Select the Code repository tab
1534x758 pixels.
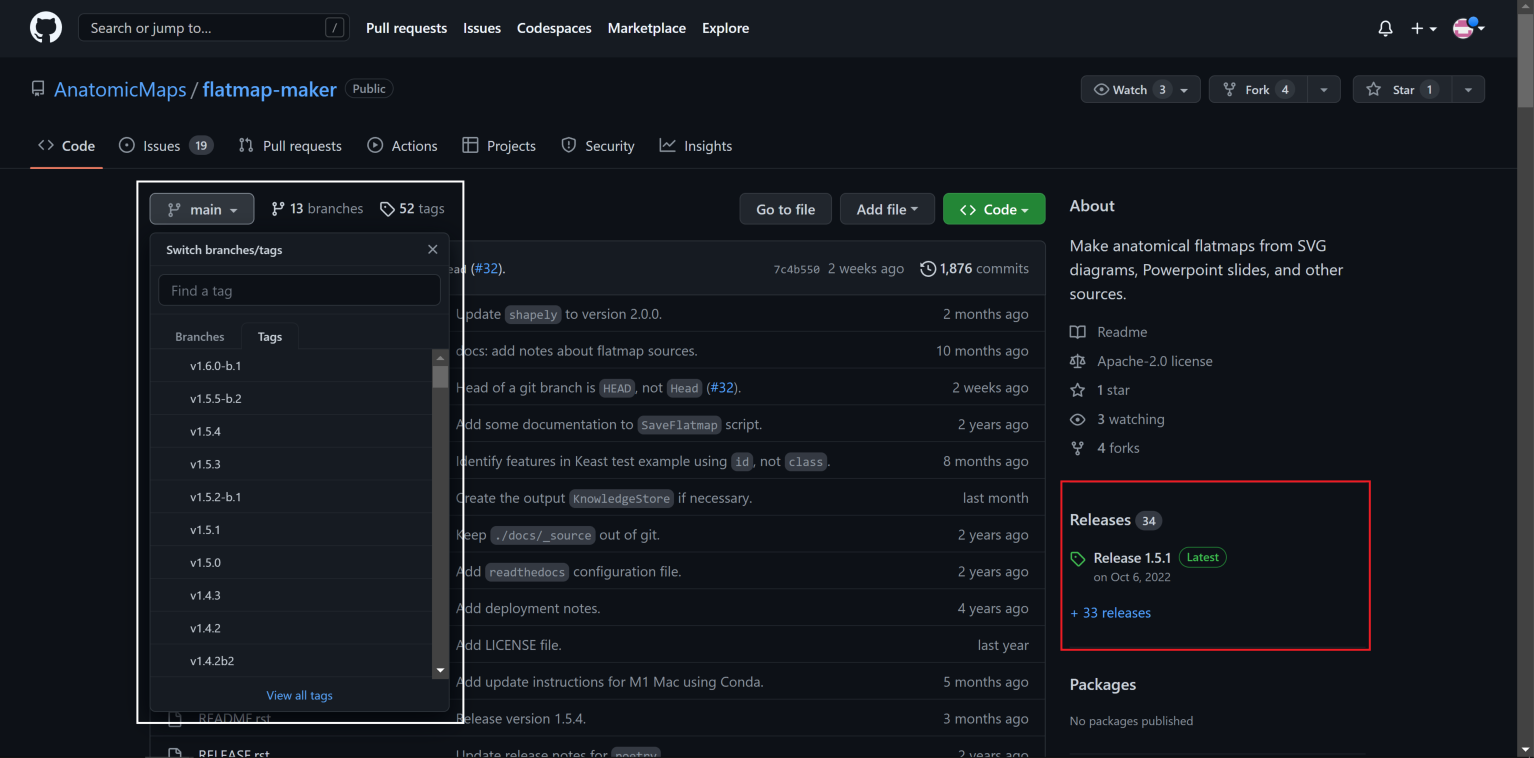(66, 146)
